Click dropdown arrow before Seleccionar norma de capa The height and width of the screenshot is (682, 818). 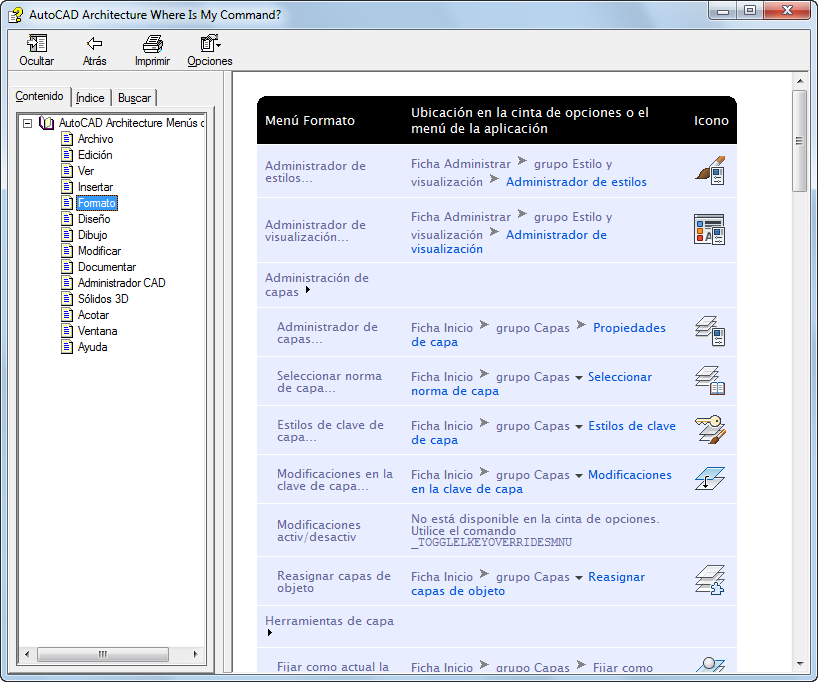(579, 378)
